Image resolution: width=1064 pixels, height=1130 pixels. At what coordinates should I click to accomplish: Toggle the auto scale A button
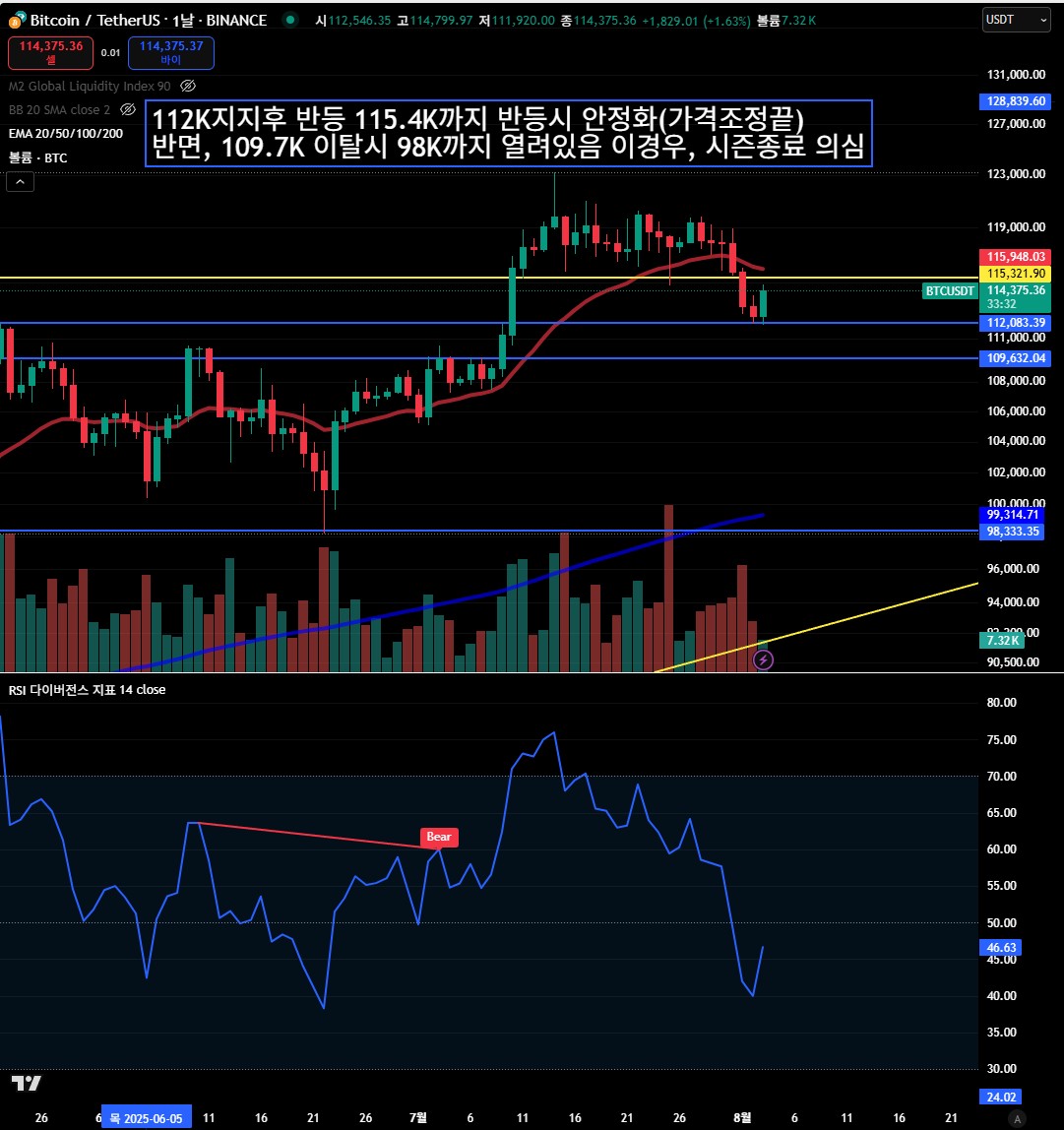[x=1017, y=1118]
